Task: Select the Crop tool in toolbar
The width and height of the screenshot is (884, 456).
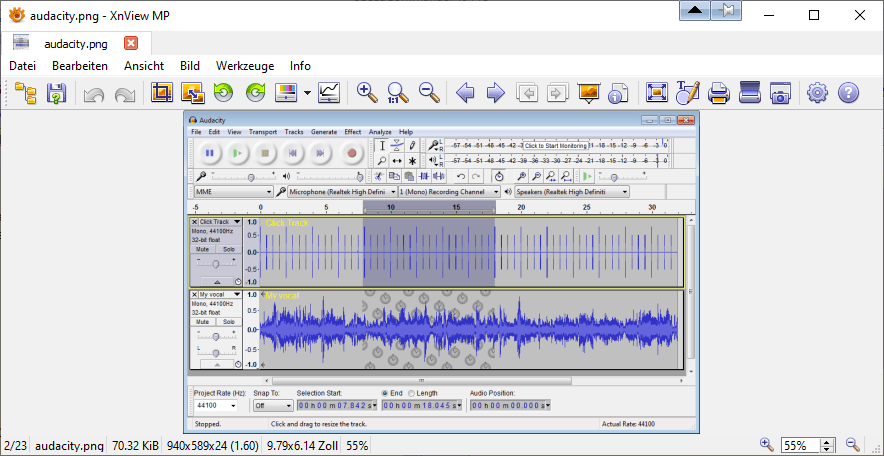Action: [161, 93]
